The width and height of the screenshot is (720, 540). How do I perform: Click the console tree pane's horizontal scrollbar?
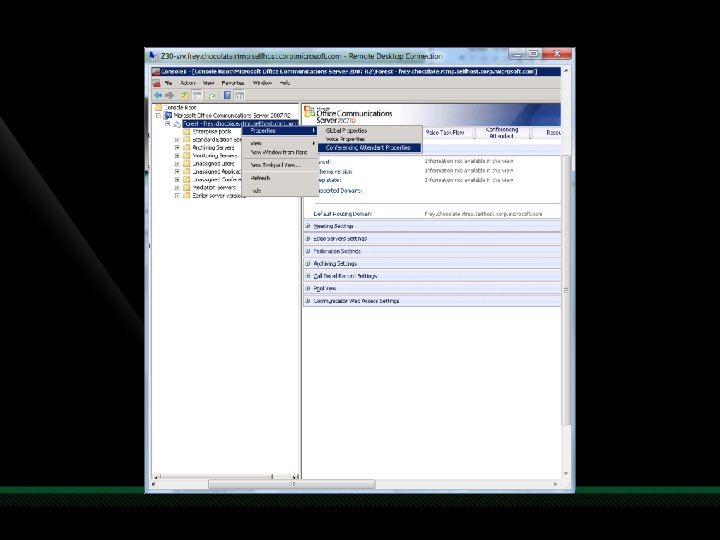(x=225, y=477)
